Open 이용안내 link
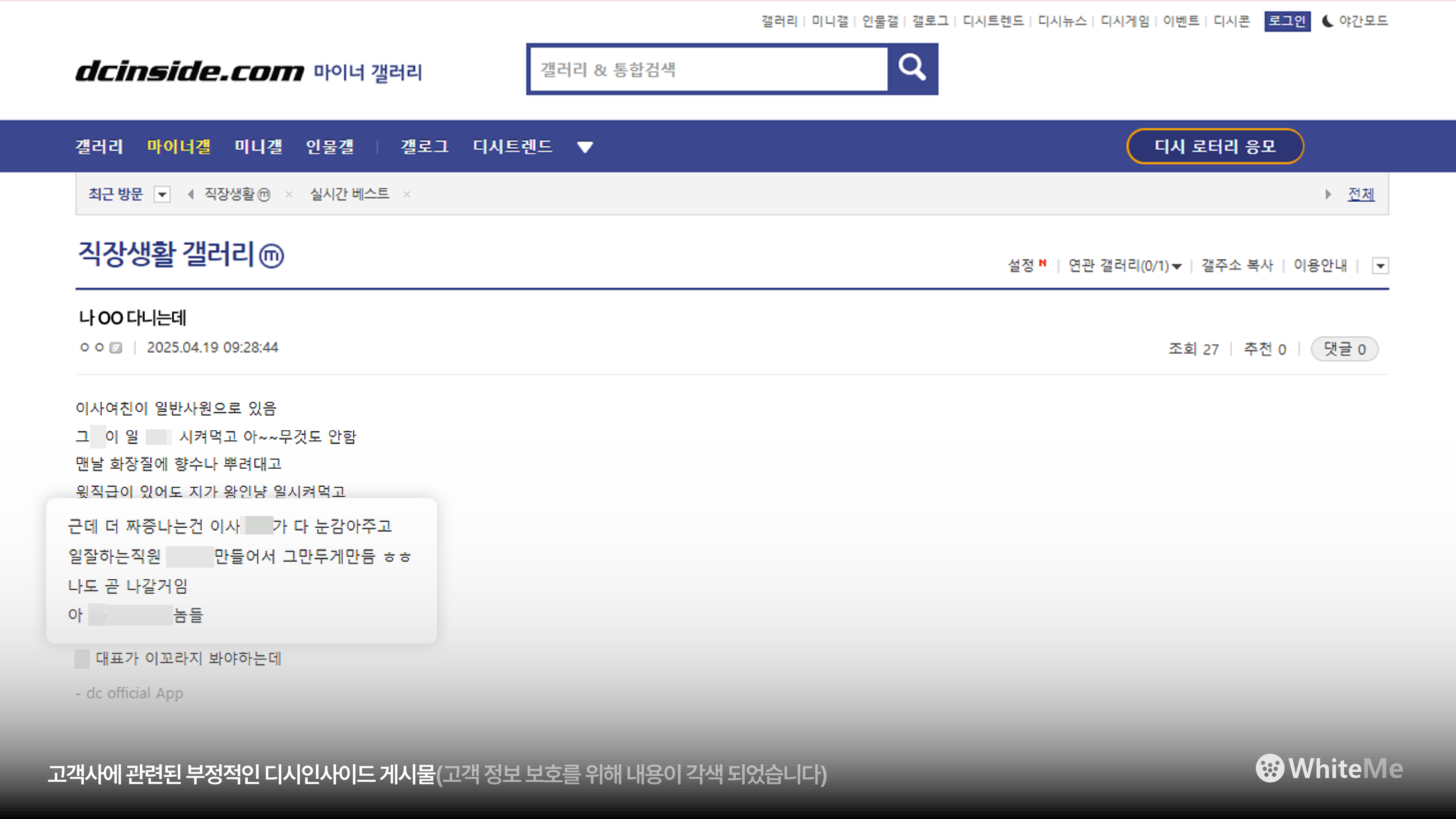Screen dimensions: 1456x819 (x=1320, y=266)
